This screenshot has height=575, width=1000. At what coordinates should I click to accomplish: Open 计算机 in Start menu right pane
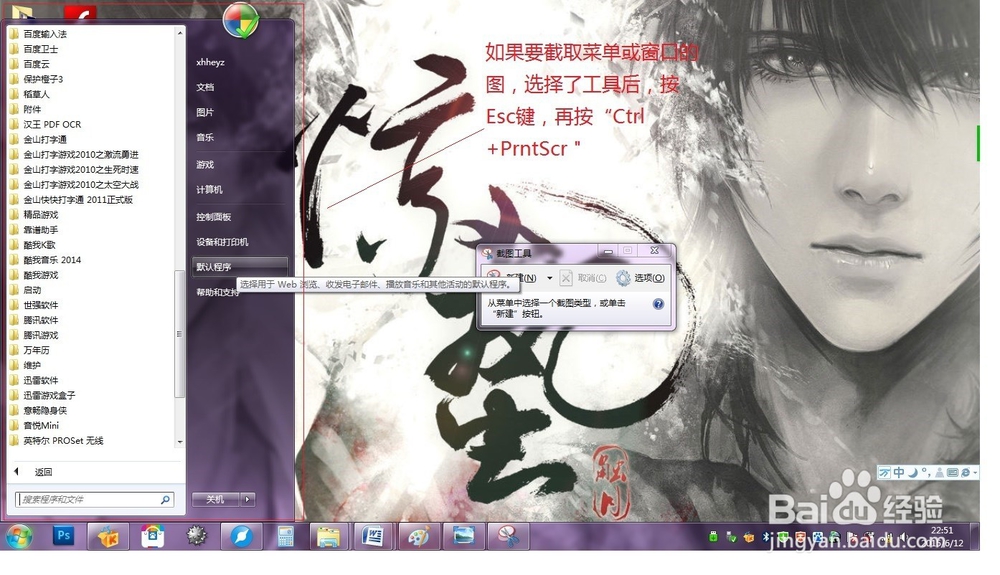coord(209,189)
